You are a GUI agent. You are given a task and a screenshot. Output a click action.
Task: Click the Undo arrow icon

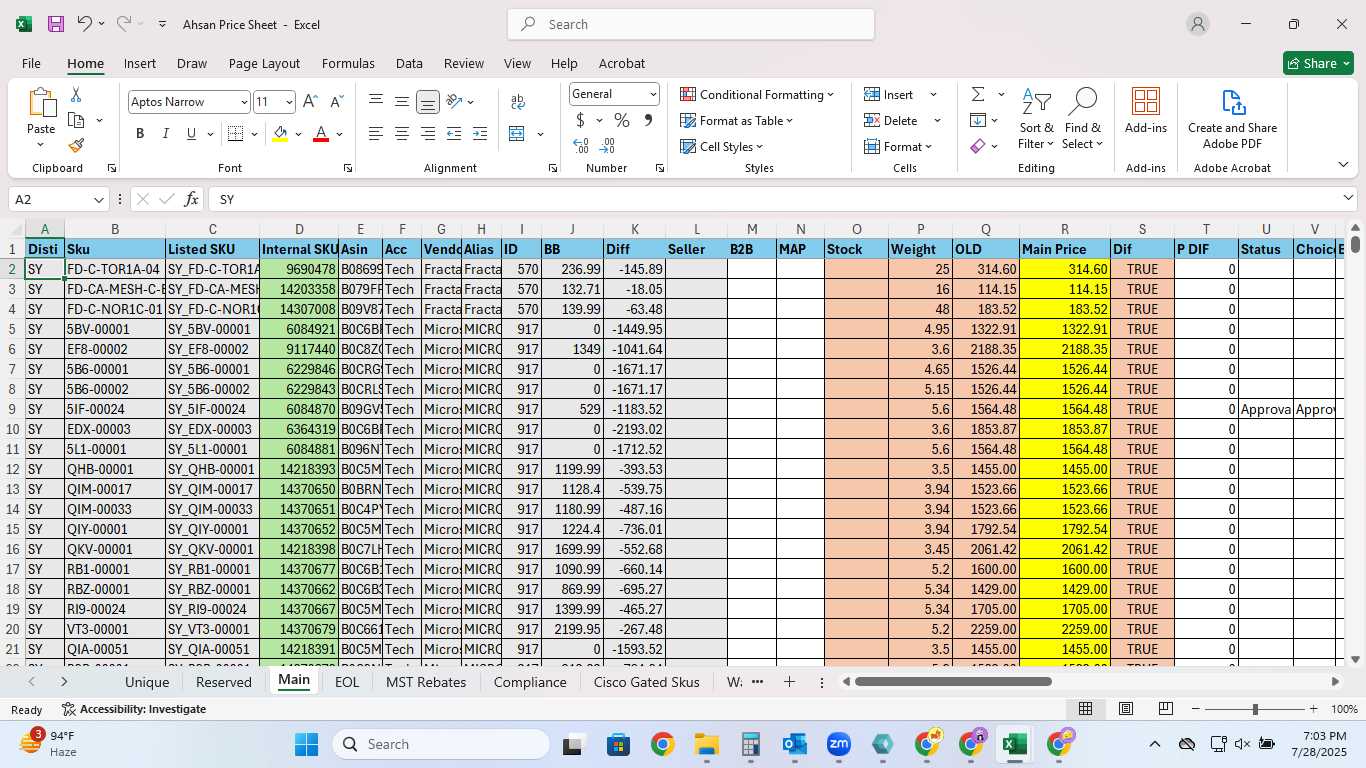tap(85, 24)
